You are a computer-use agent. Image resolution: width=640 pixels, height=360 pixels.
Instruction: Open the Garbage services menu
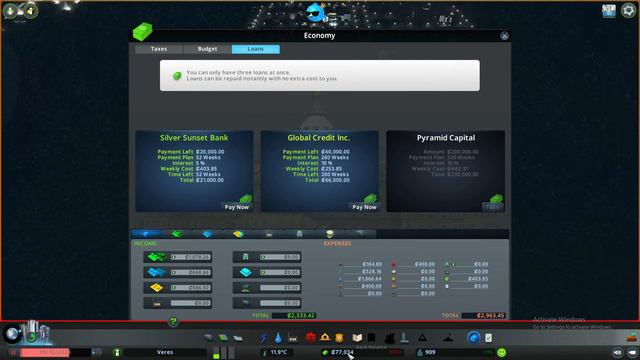293,338
